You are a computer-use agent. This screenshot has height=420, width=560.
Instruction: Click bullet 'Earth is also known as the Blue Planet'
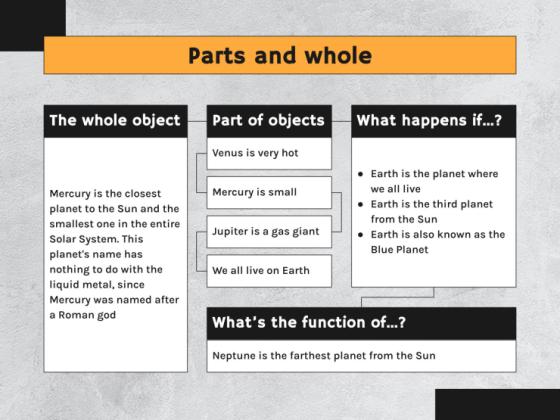431,242
